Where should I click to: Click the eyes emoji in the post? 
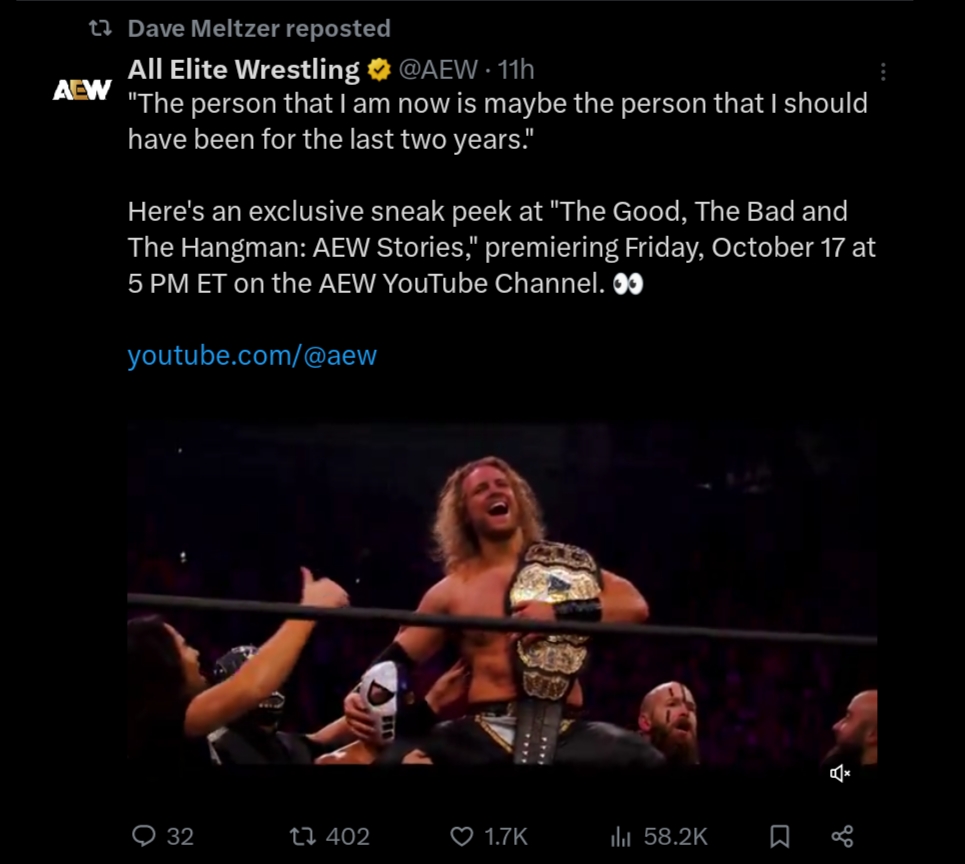click(x=628, y=284)
